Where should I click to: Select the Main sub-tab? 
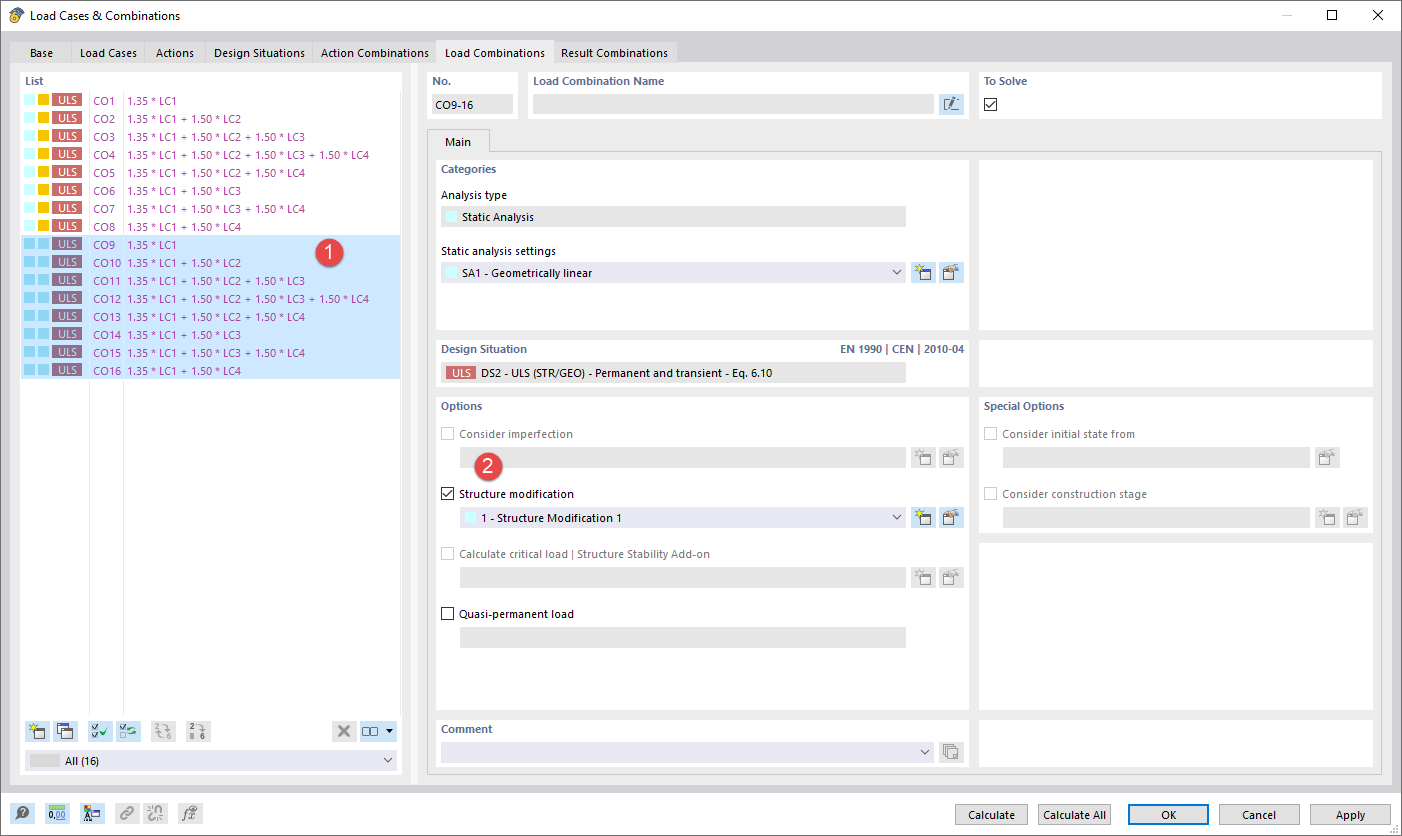458,142
